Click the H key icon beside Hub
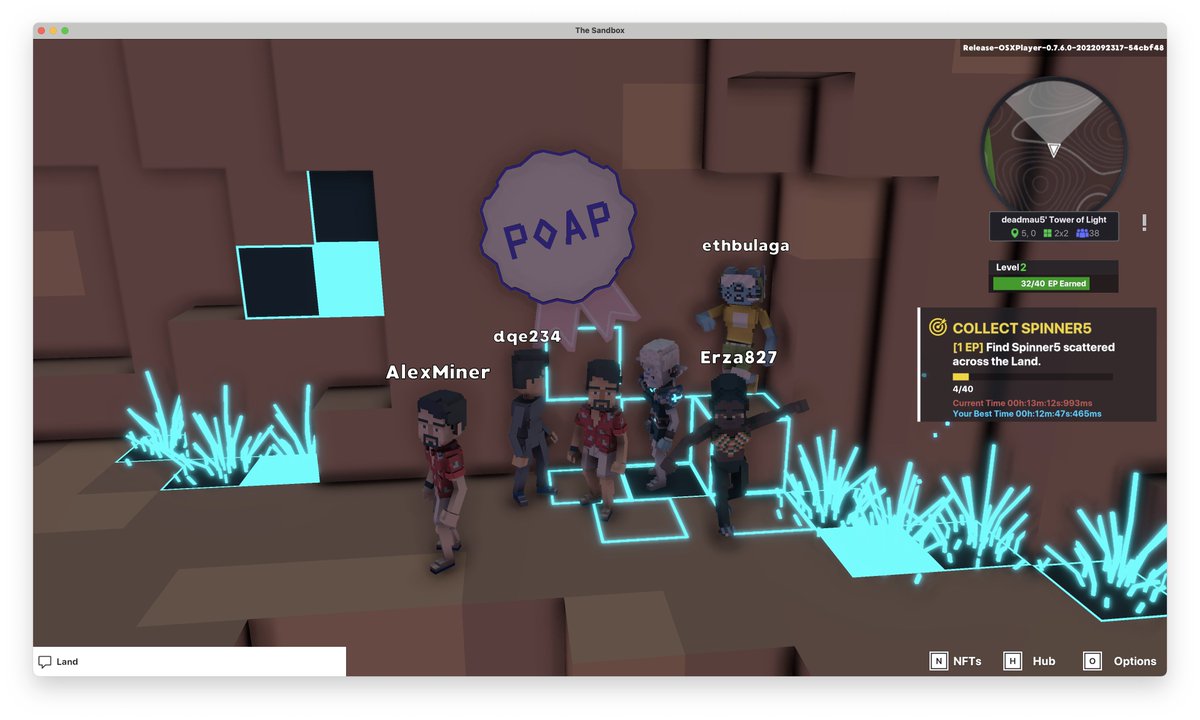The image size is (1200, 720). (x=1013, y=661)
